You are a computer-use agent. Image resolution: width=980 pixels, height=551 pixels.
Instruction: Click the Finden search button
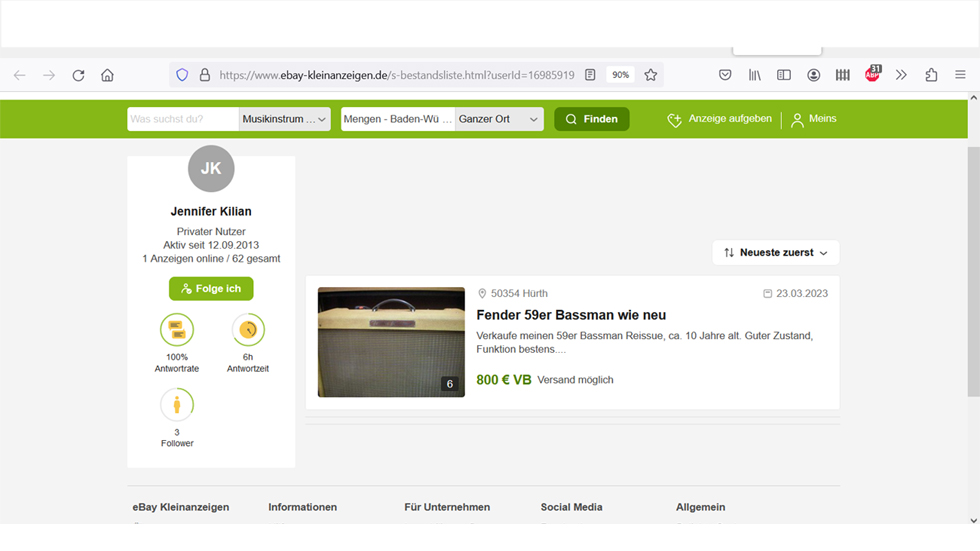coord(591,119)
